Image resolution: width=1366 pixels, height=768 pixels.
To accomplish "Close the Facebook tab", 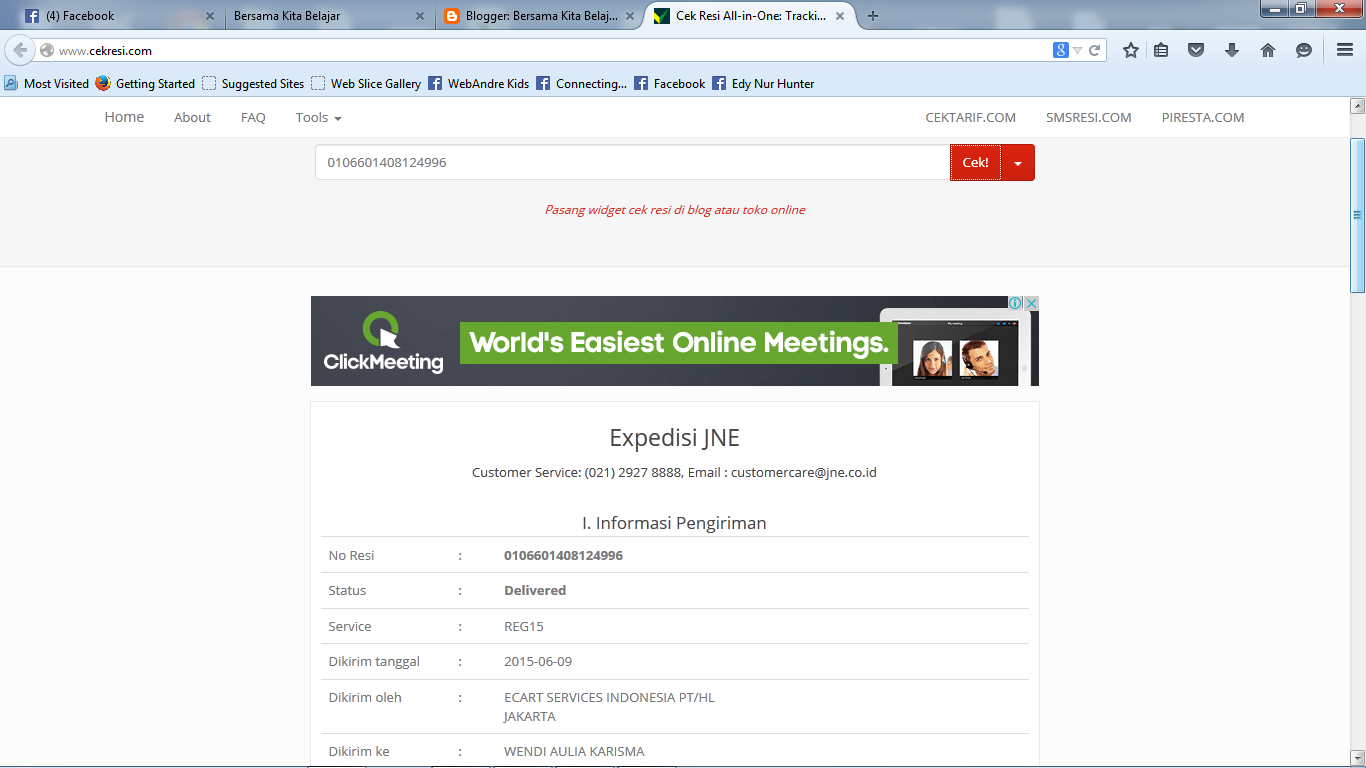I will click(x=209, y=16).
